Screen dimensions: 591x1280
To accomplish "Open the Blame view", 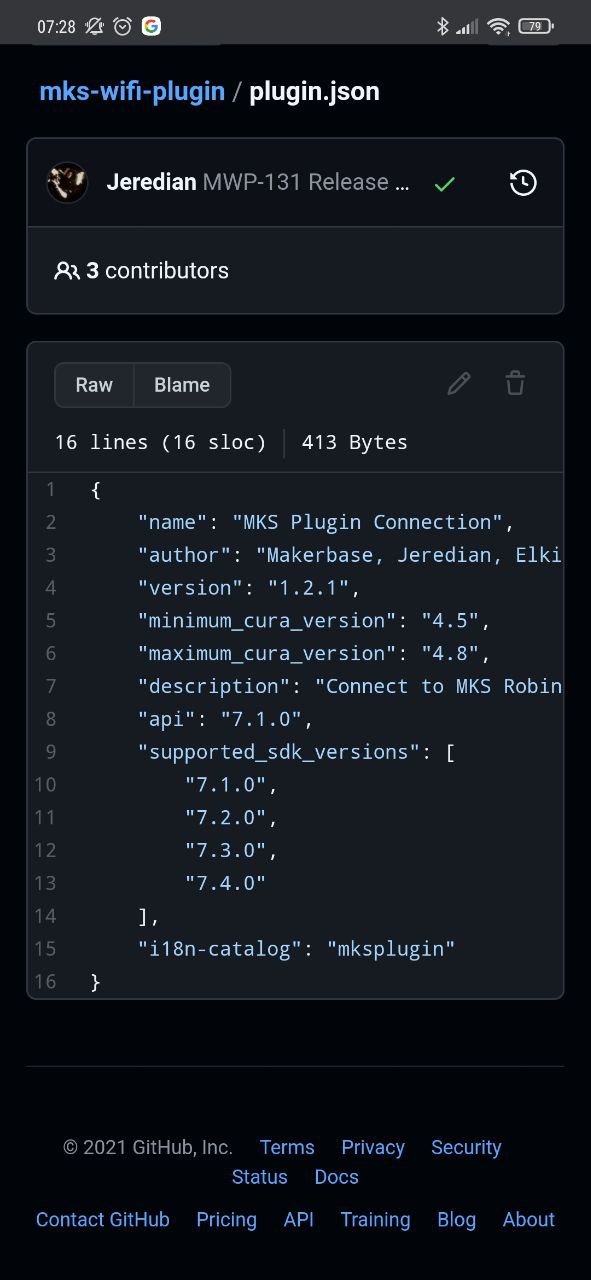I will [182, 385].
